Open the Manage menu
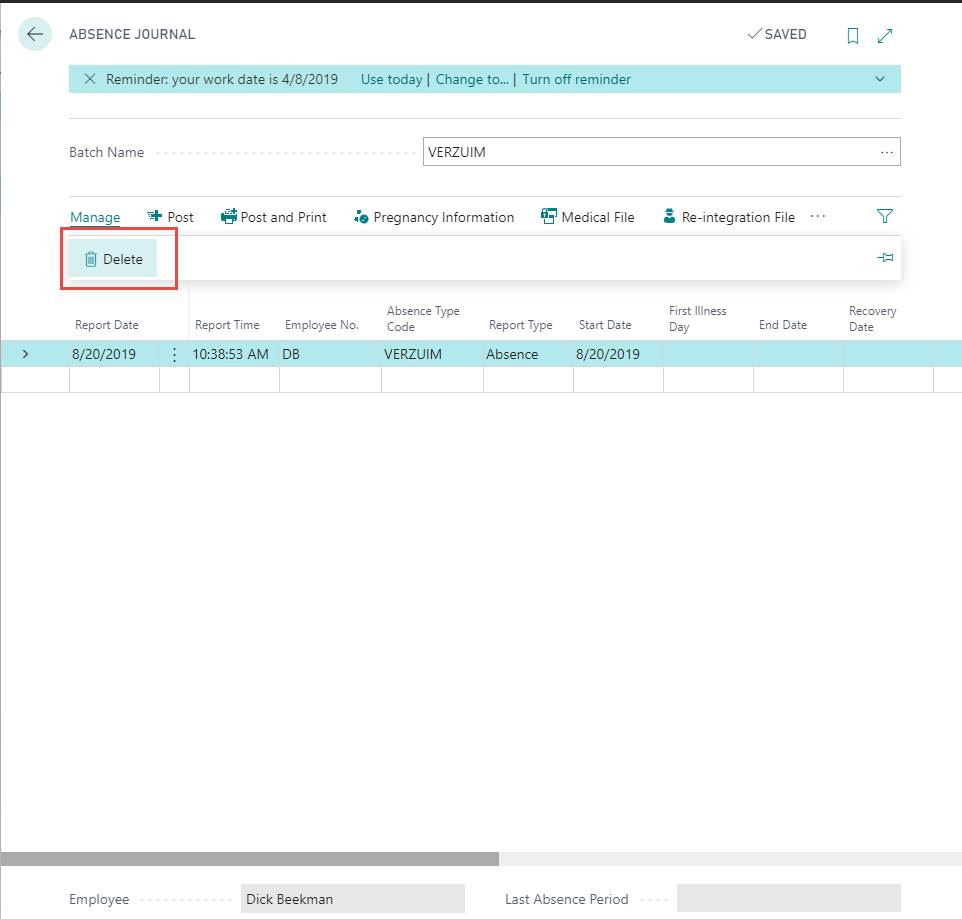Viewport: 962px width, 919px height. pyautogui.click(x=94, y=216)
